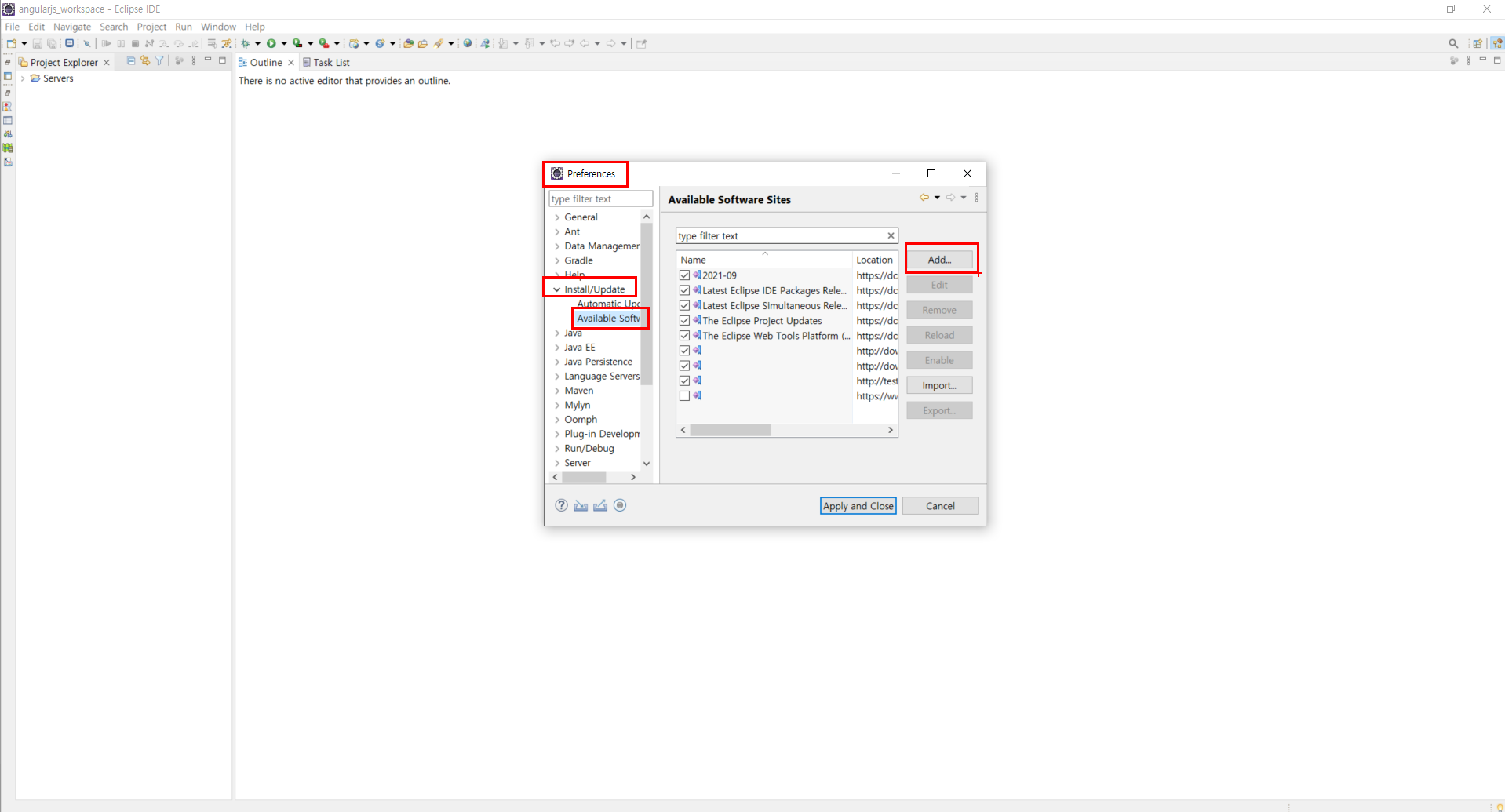
Task: Click the Import... button
Action: pyautogui.click(x=939, y=385)
